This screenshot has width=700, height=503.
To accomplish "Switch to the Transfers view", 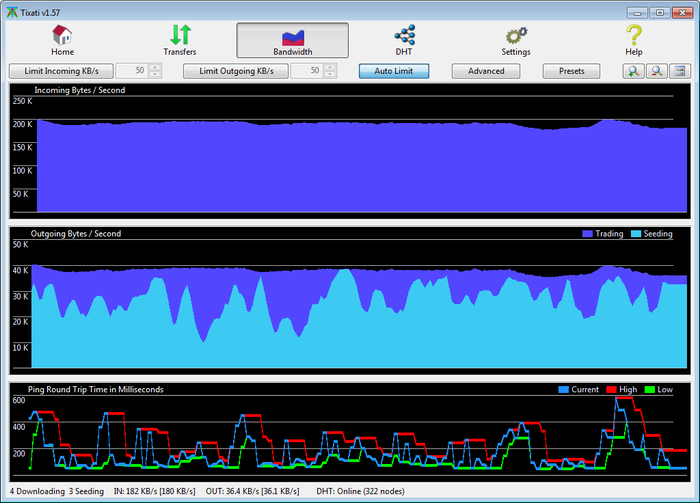I will coord(179,40).
